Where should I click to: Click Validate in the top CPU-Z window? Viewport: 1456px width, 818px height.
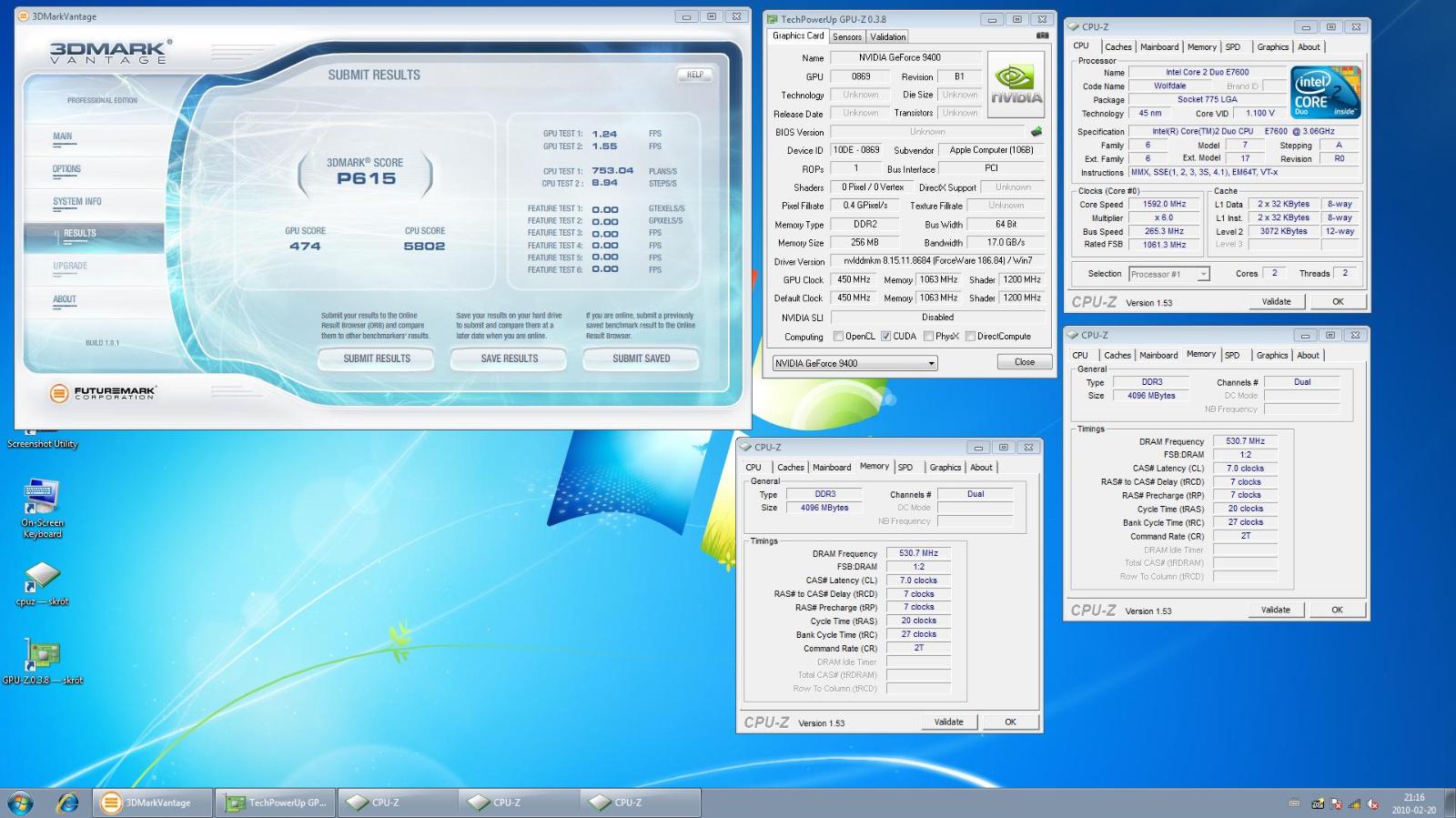[1276, 301]
